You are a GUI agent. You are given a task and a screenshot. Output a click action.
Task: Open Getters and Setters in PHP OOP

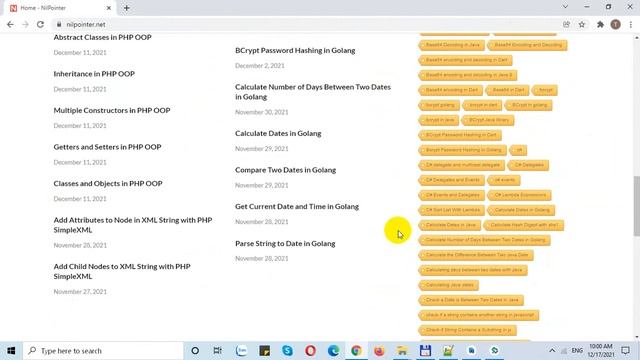tap(107, 147)
